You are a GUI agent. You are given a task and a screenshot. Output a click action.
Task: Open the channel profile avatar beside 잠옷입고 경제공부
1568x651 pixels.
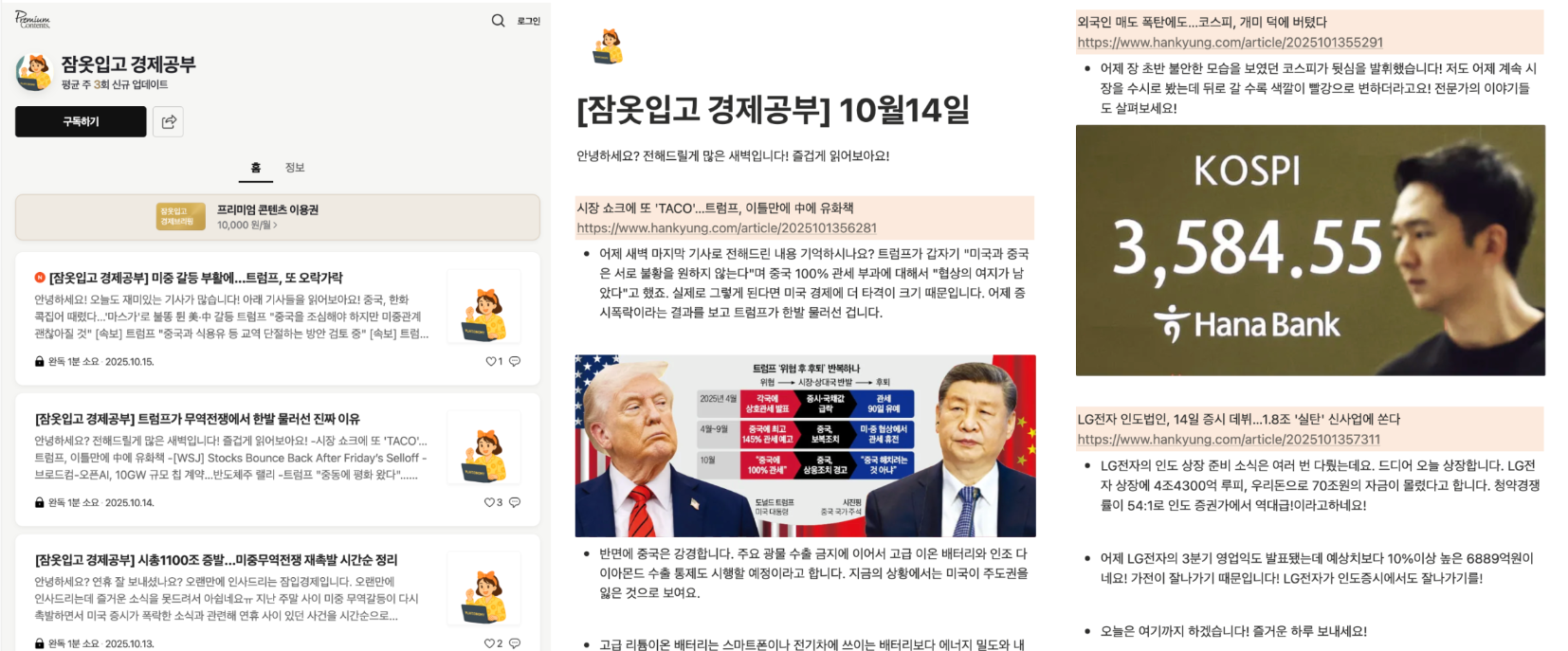pos(33,72)
